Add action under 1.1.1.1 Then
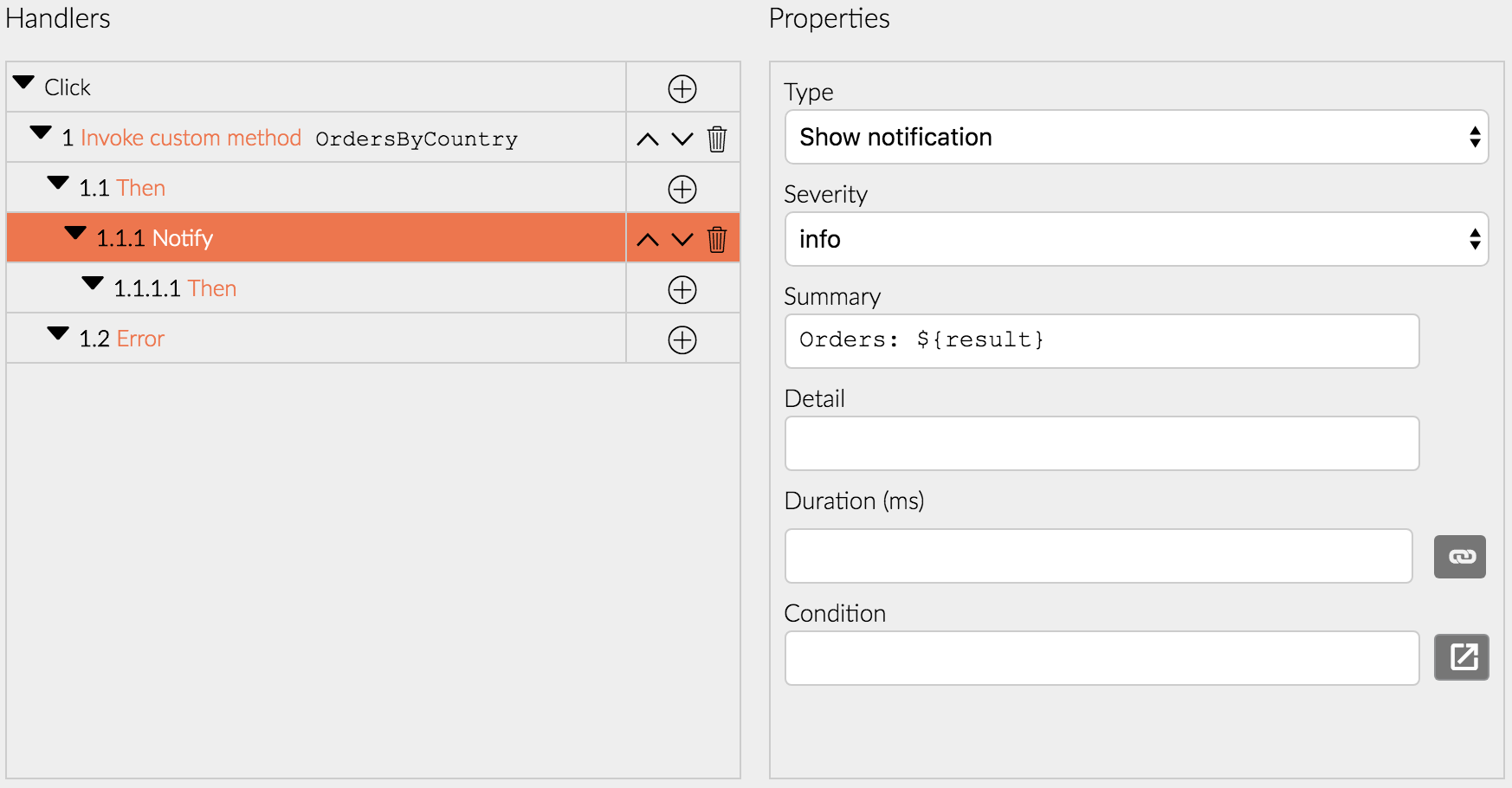The width and height of the screenshot is (1512, 788). 682,289
